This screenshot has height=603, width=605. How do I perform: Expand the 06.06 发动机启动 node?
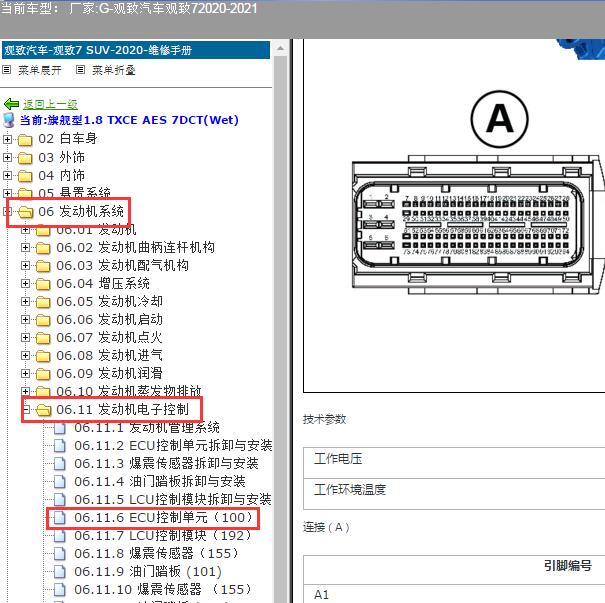(25, 319)
